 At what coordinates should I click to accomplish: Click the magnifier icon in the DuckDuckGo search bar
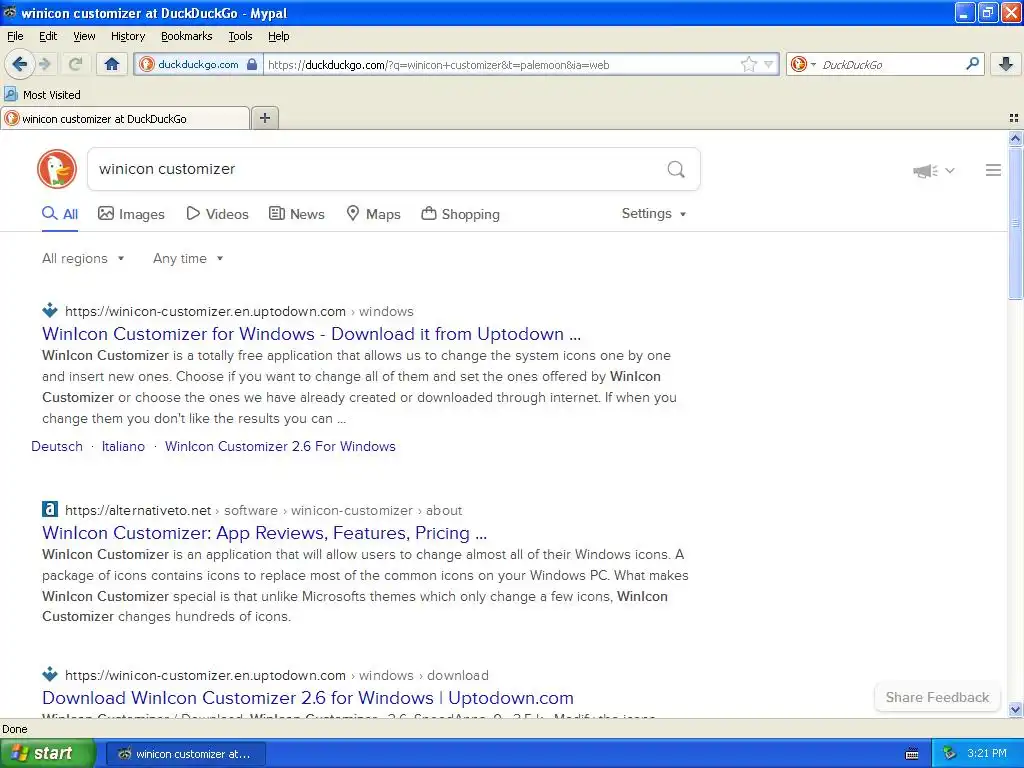tap(972, 64)
